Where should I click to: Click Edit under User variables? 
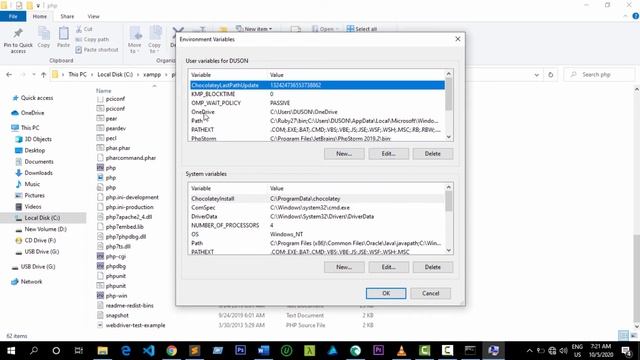[389, 154]
